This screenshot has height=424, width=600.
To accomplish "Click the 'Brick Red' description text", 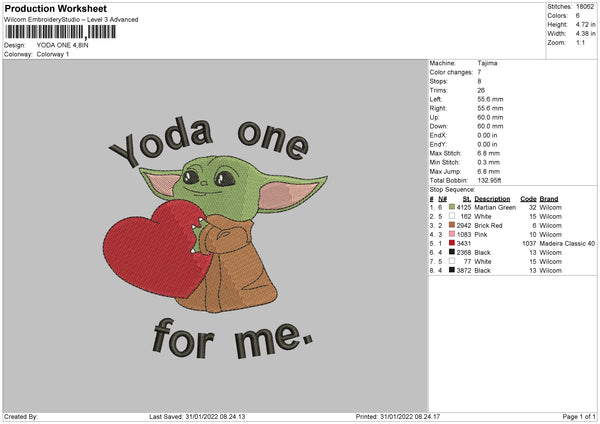I will pyautogui.click(x=488, y=225).
